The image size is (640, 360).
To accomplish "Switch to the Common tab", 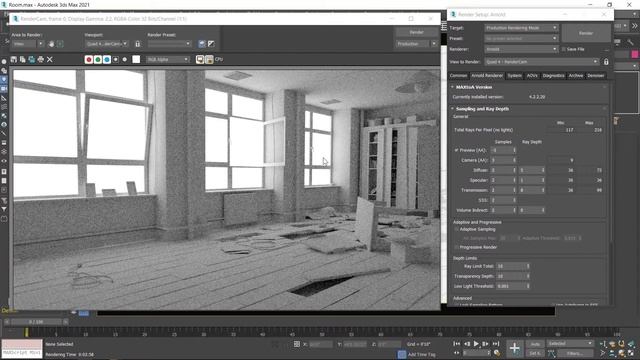I will 458,76.
